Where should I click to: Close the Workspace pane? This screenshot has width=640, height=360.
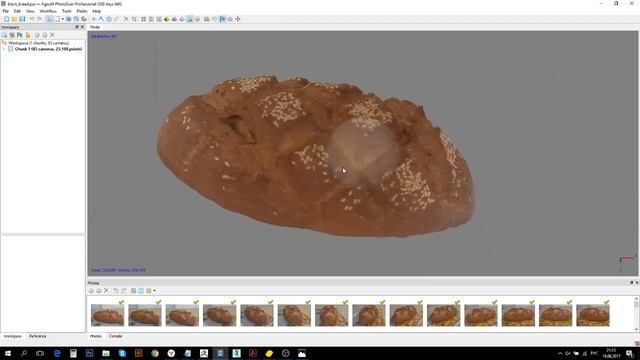click(x=82, y=27)
